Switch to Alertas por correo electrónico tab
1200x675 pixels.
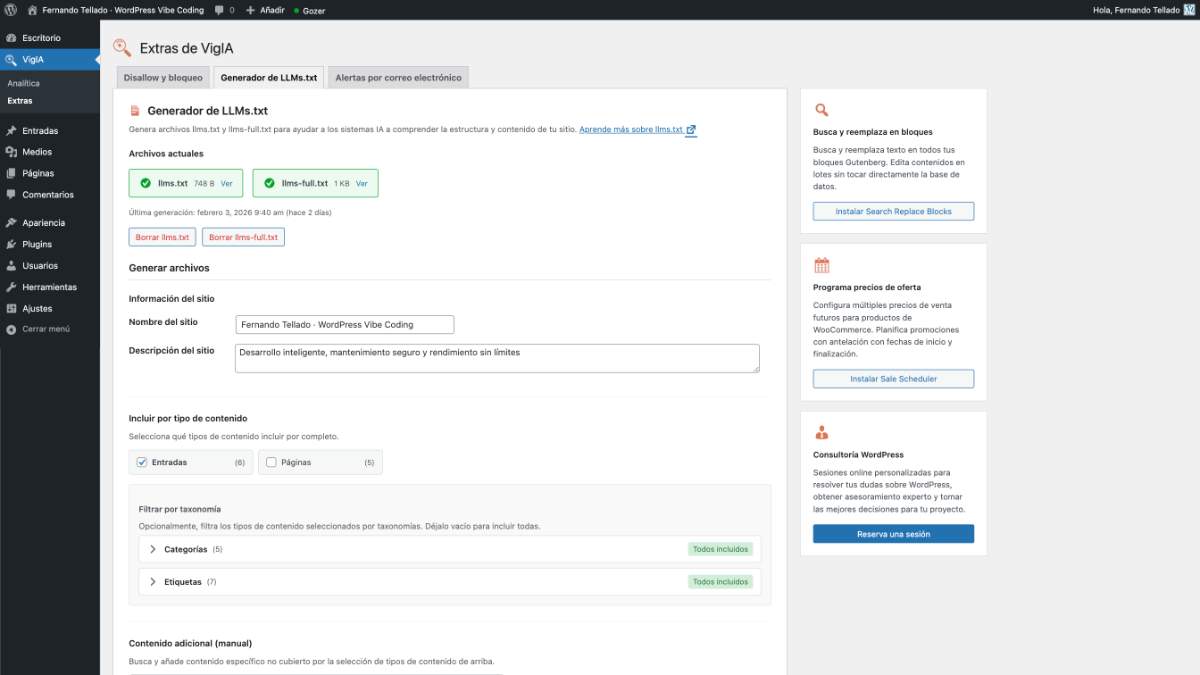pos(398,77)
